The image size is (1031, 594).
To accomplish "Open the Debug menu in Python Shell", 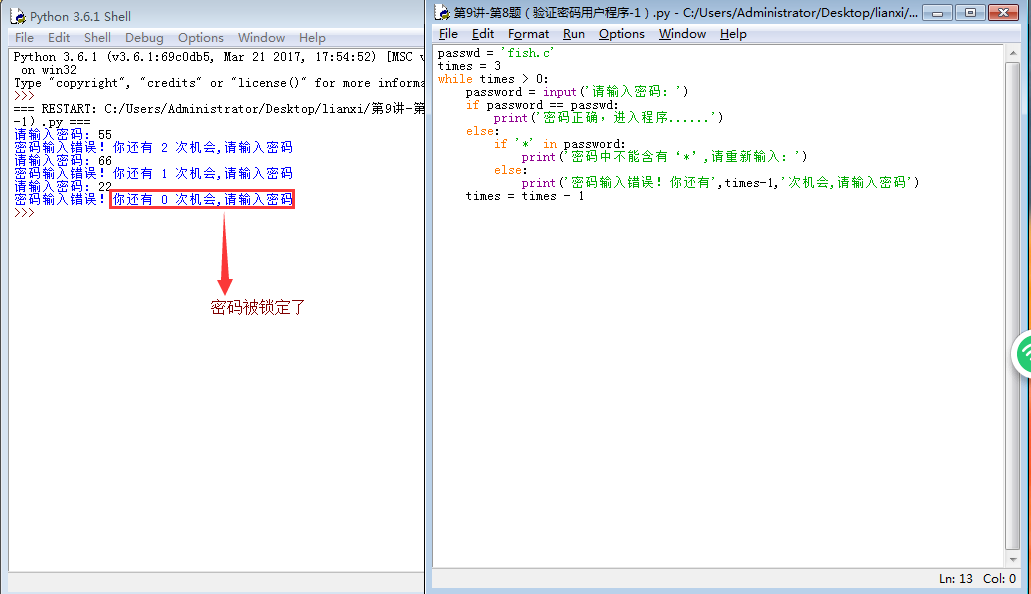I will pos(144,38).
